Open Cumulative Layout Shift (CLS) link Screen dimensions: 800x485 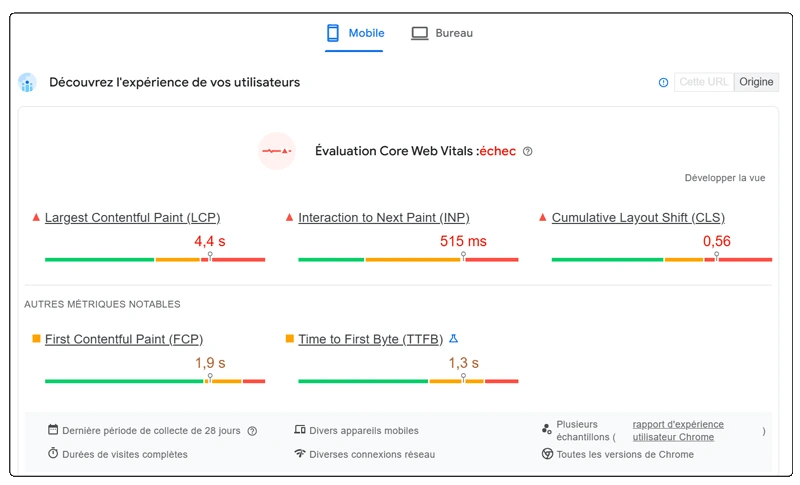click(638, 217)
